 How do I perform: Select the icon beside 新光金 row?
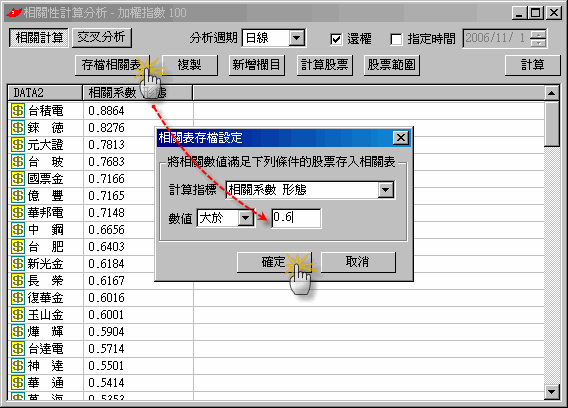coord(18,264)
